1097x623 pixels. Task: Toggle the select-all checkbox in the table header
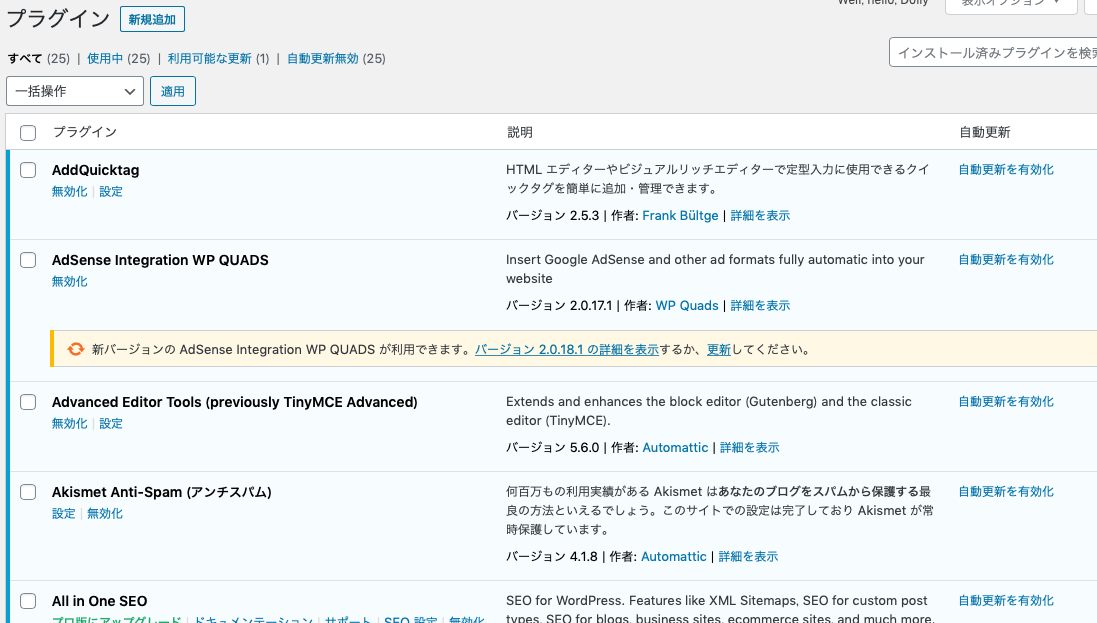pos(28,133)
